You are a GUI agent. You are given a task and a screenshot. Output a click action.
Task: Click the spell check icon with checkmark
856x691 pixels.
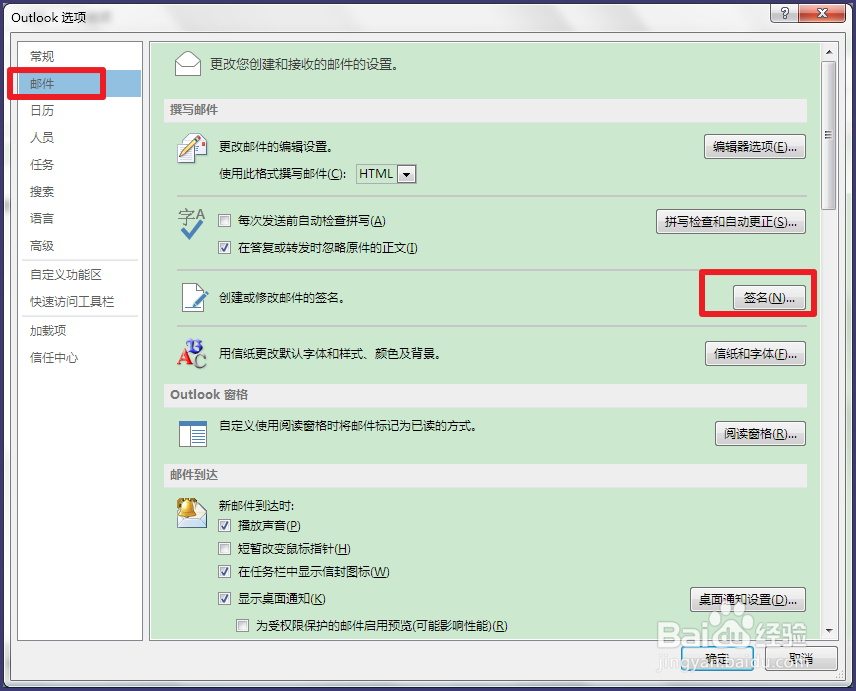(x=192, y=224)
